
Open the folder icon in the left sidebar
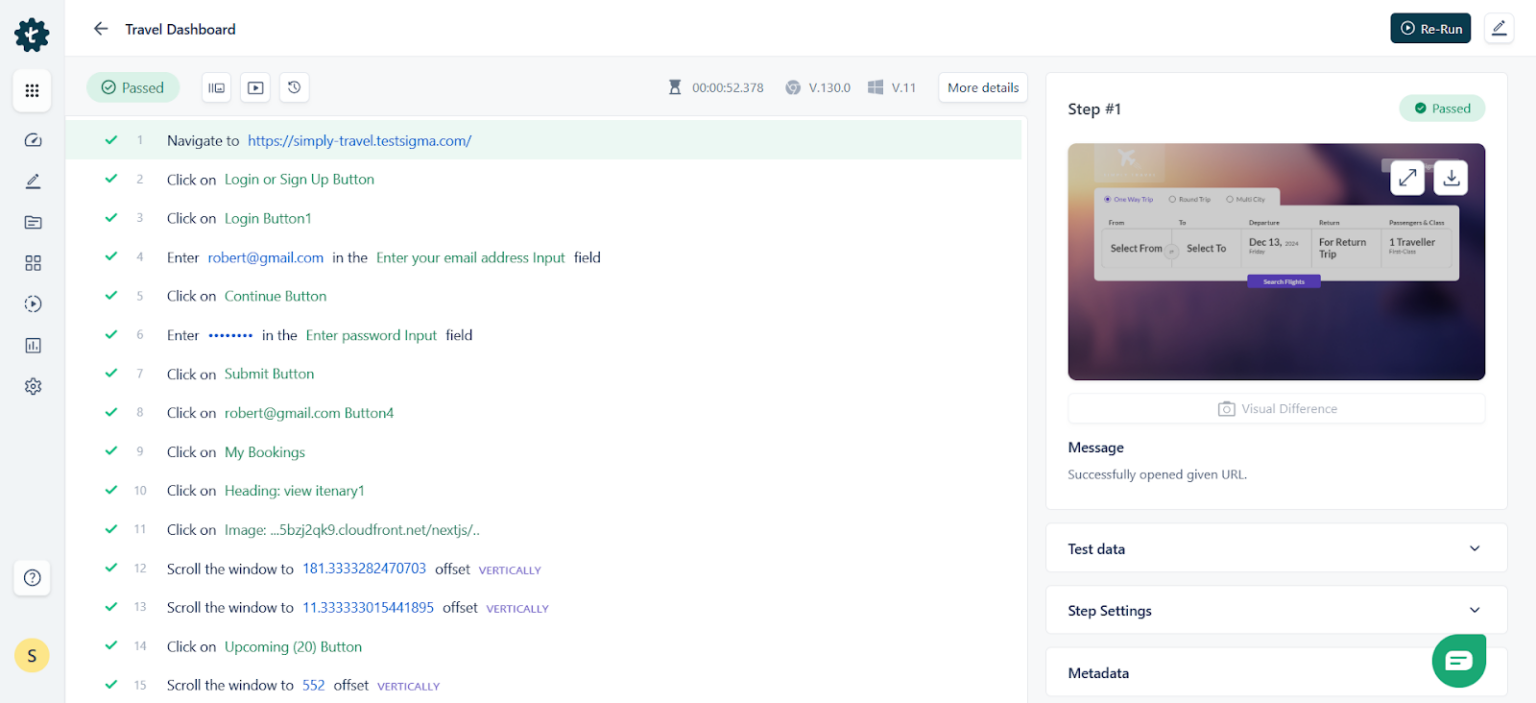[32, 222]
